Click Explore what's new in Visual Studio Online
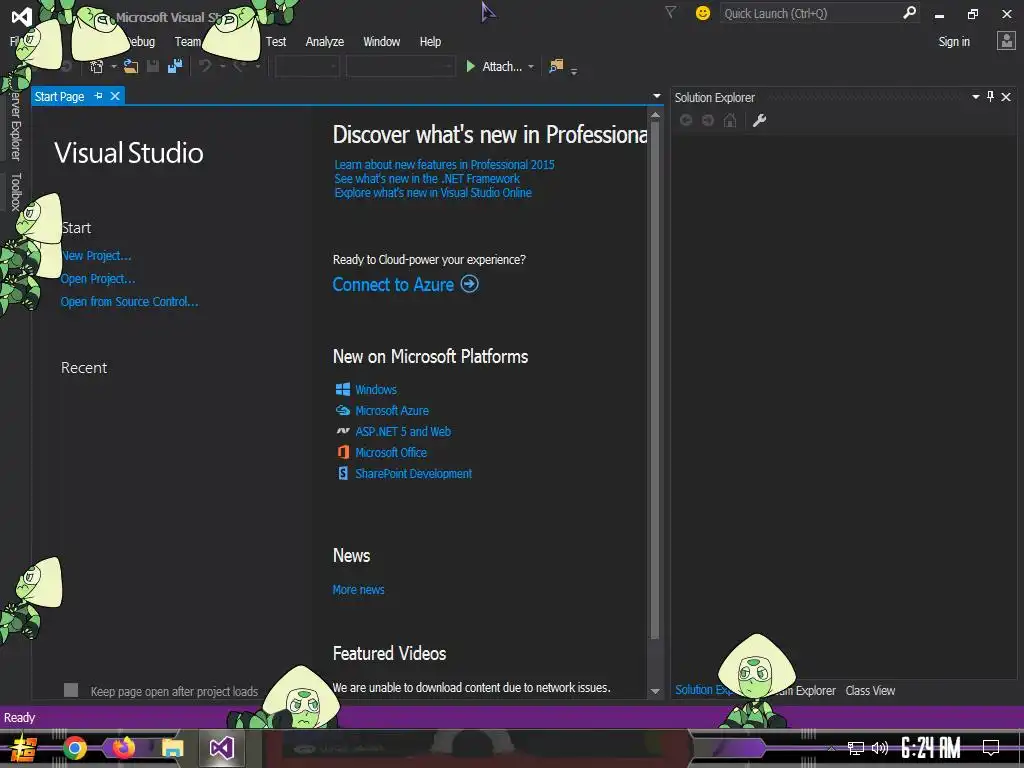The height and width of the screenshot is (768, 1024). [x=433, y=193]
